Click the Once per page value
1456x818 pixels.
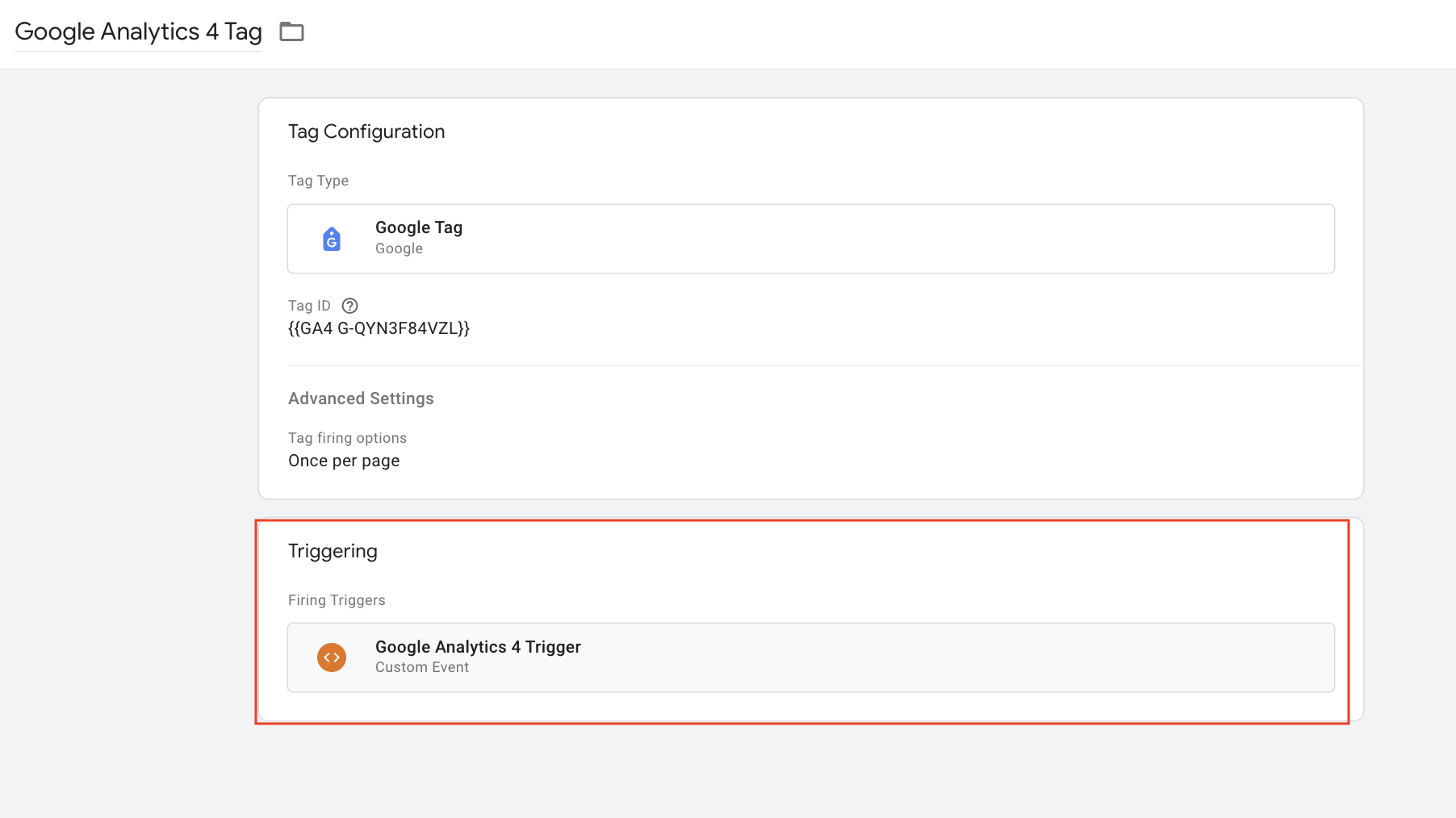pyautogui.click(x=344, y=461)
